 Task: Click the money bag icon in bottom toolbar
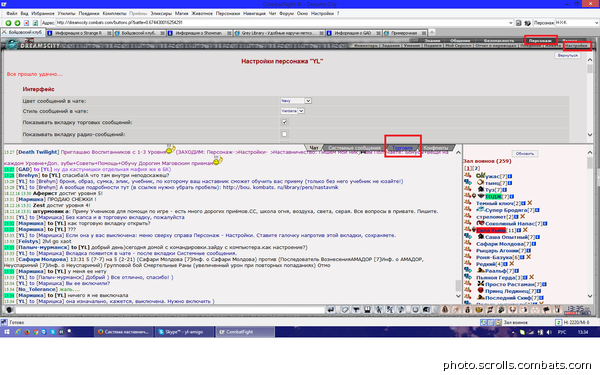[467, 310]
